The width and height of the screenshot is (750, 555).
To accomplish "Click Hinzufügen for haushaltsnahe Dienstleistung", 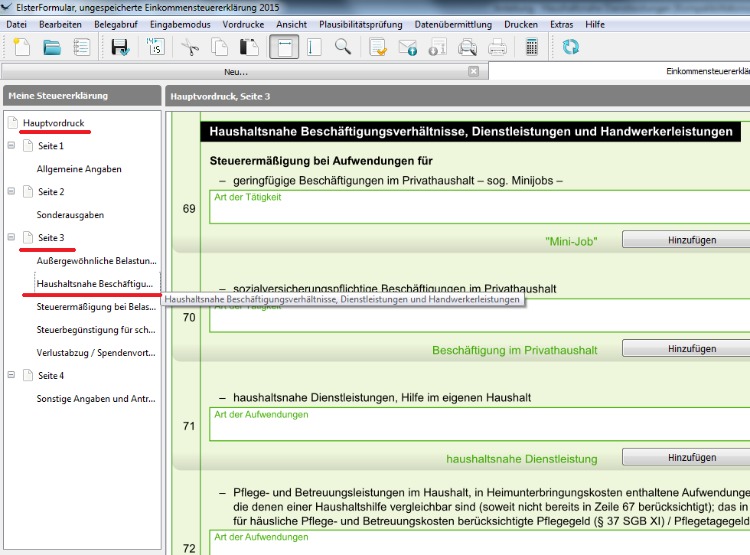I will coord(686,457).
